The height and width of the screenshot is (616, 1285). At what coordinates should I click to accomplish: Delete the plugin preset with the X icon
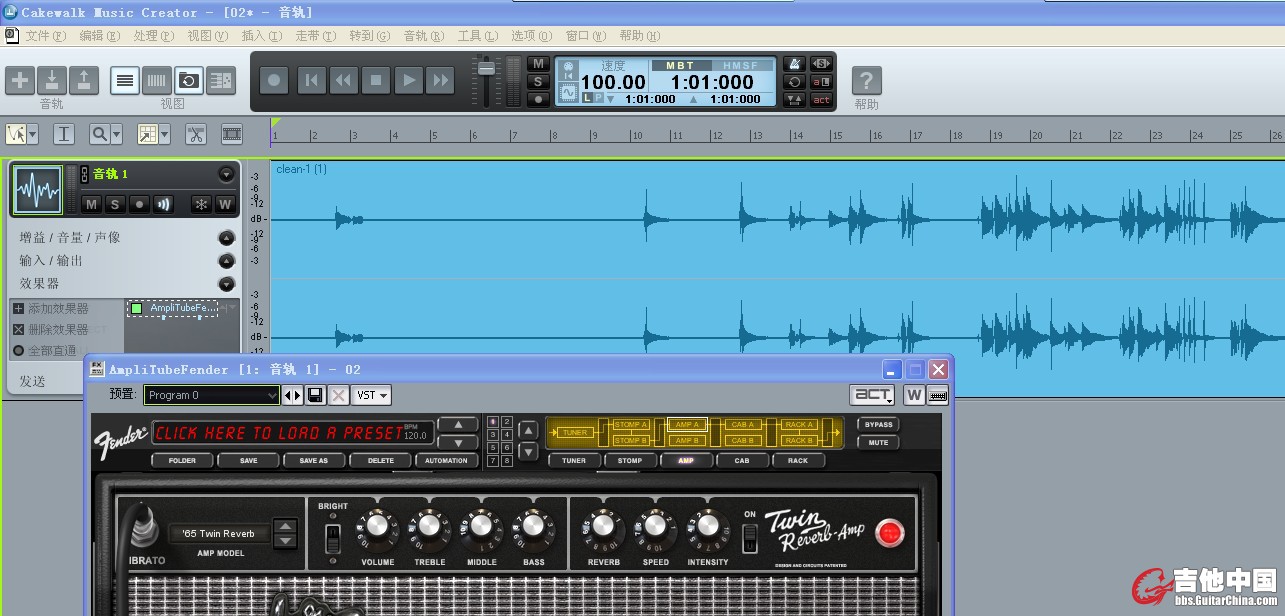[339, 395]
